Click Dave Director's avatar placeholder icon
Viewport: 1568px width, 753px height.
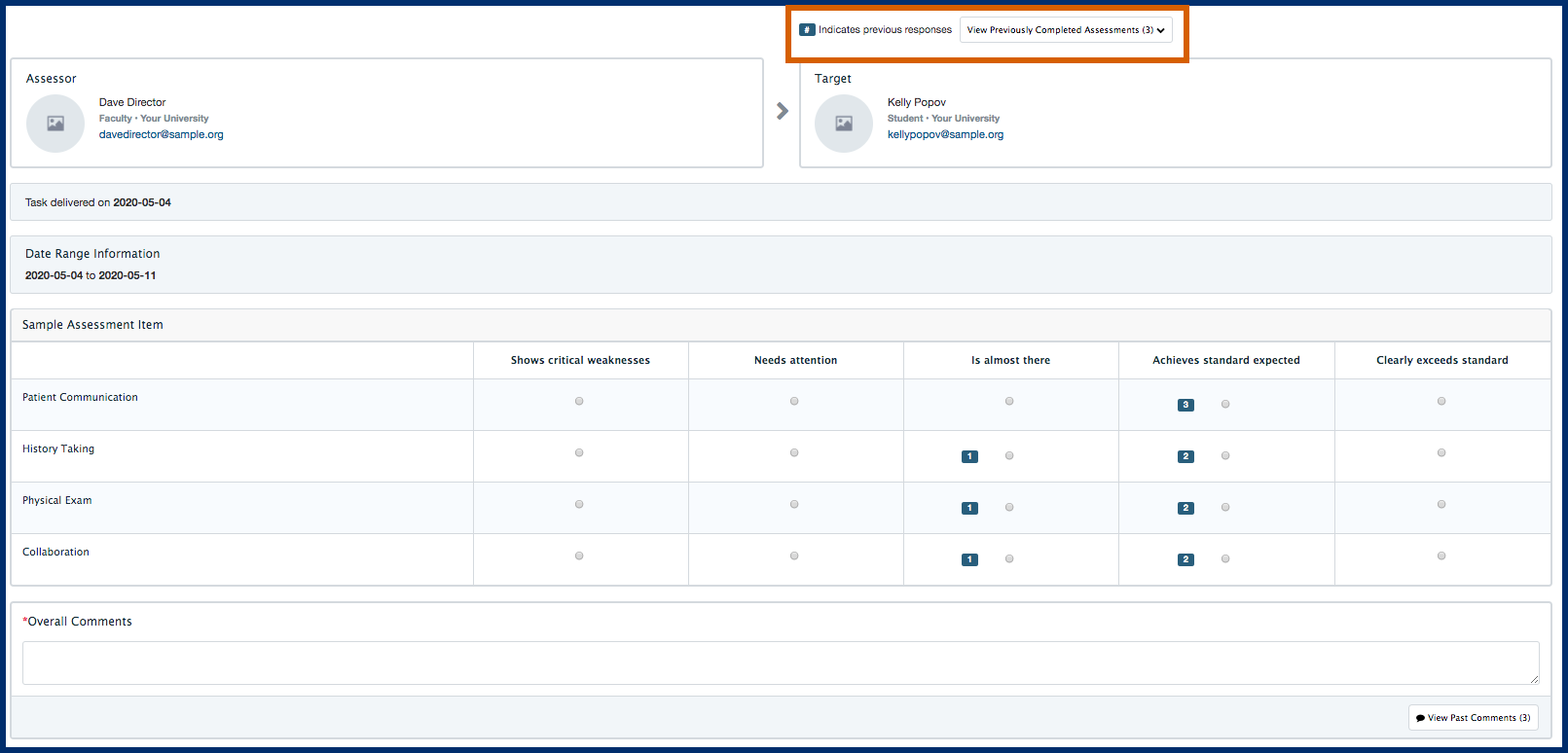(55, 124)
